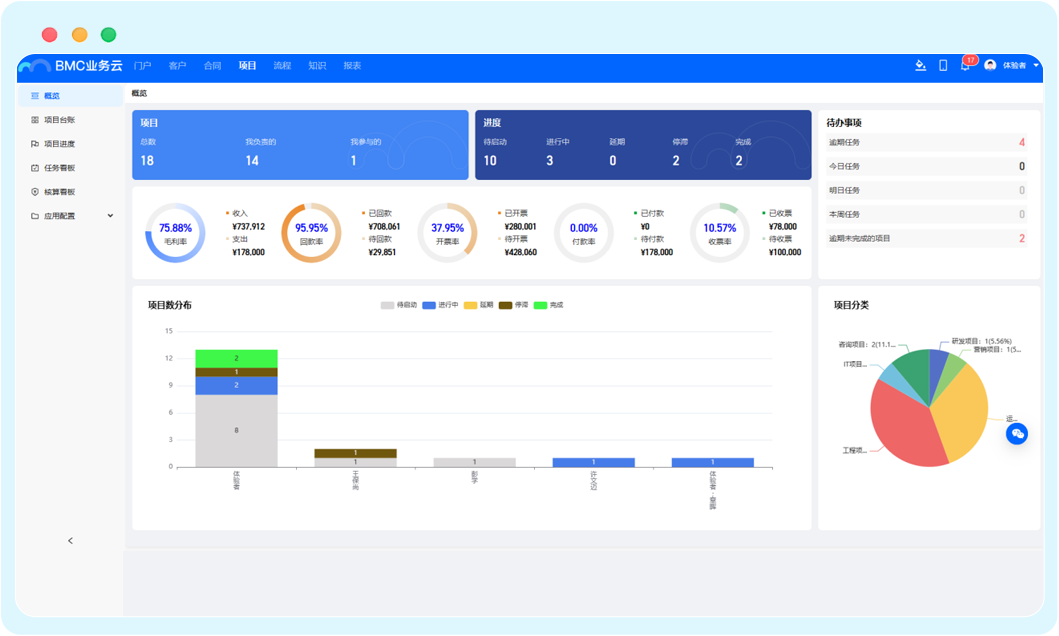Collapse the sidebar with left chevron

pos(70,541)
